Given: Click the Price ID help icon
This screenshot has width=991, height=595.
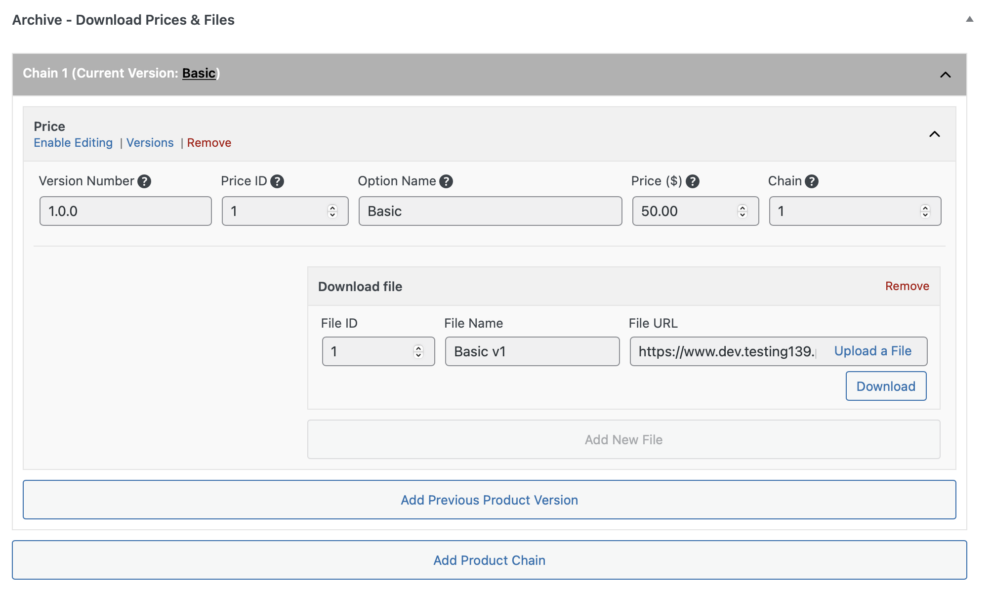Looking at the screenshot, I should tap(277, 181).
